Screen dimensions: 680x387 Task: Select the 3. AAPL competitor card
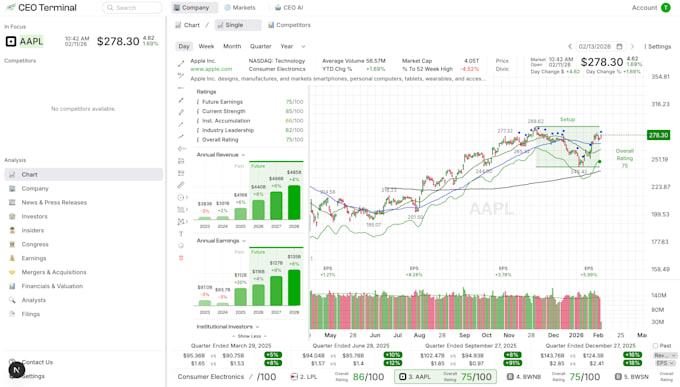tap(445, 377)
